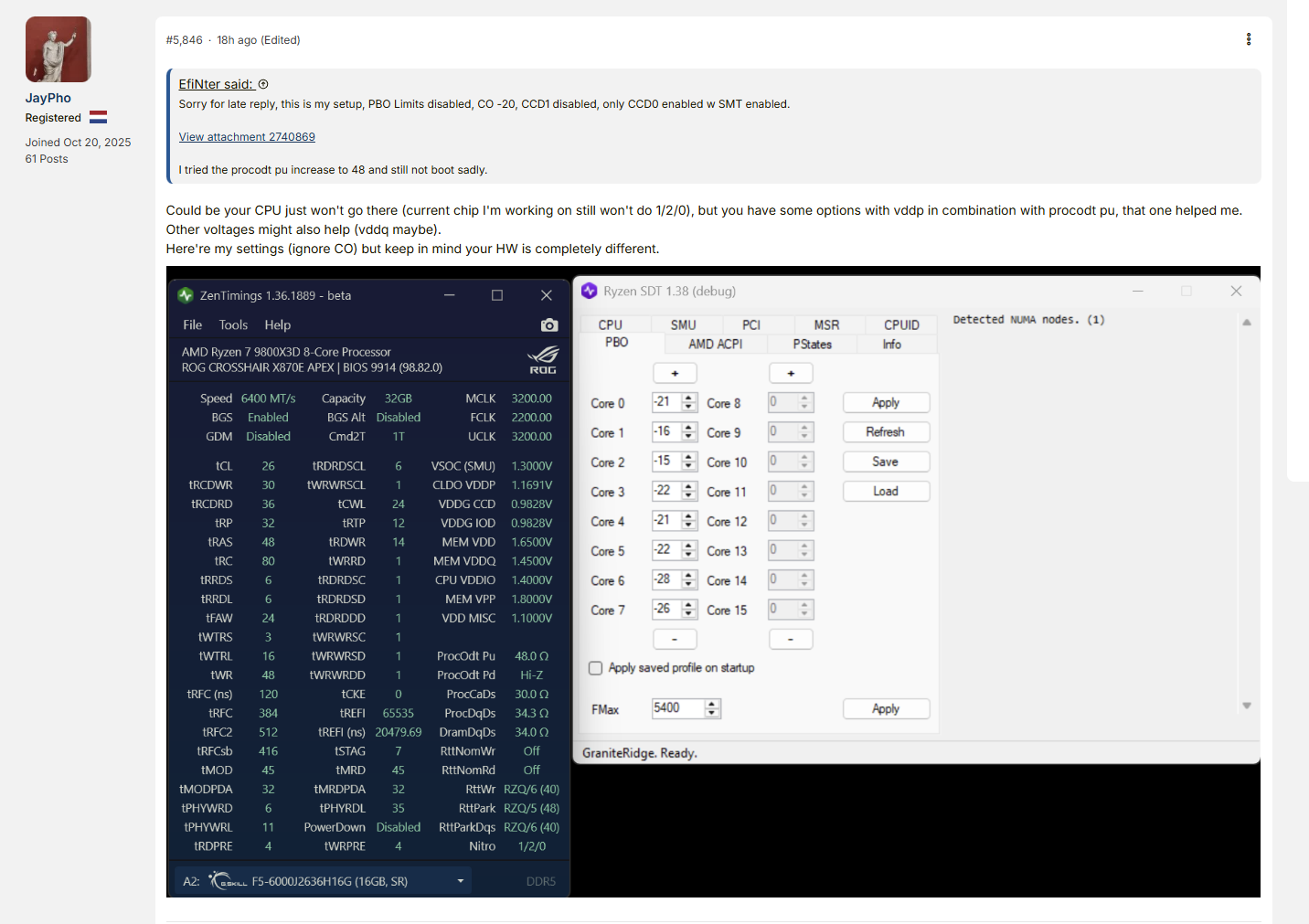Image resolution: width=1309 pixels, height=924 pixels.
Task: Adjust the Core 2 offset stepper arrows
Action: [x=689, y=462]
